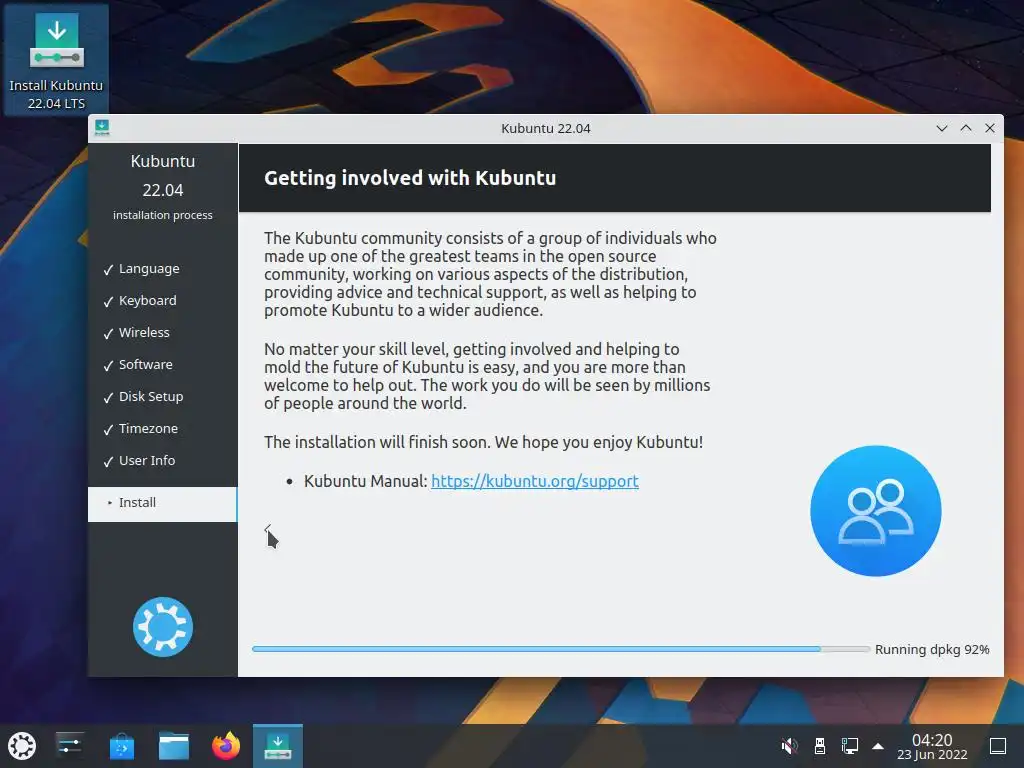Click the Kubuntu 22.04 window title text
1024x768 pixels.
(x=546, y=128)
